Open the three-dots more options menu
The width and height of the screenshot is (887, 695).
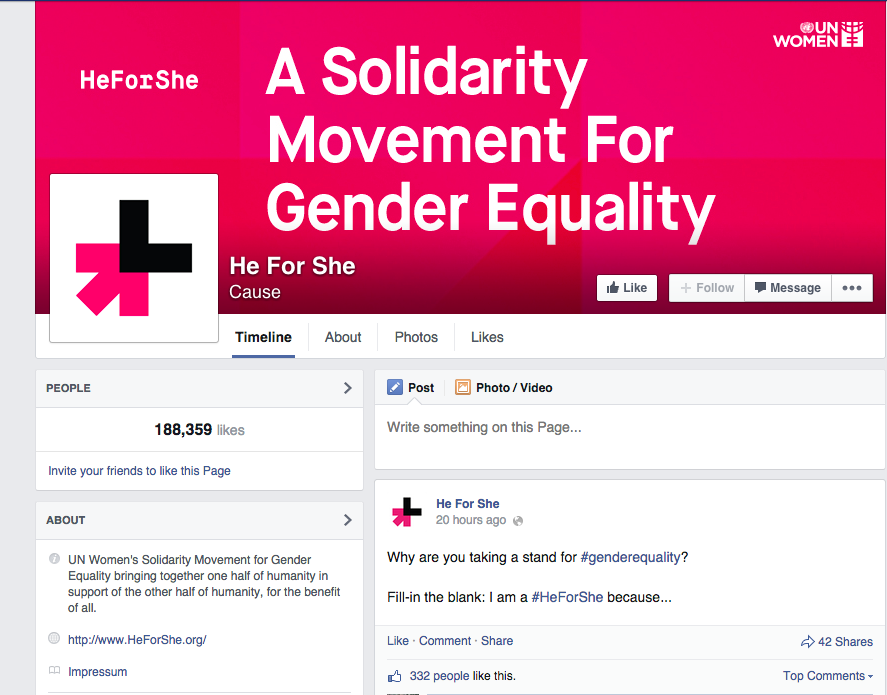coord(851,288)
